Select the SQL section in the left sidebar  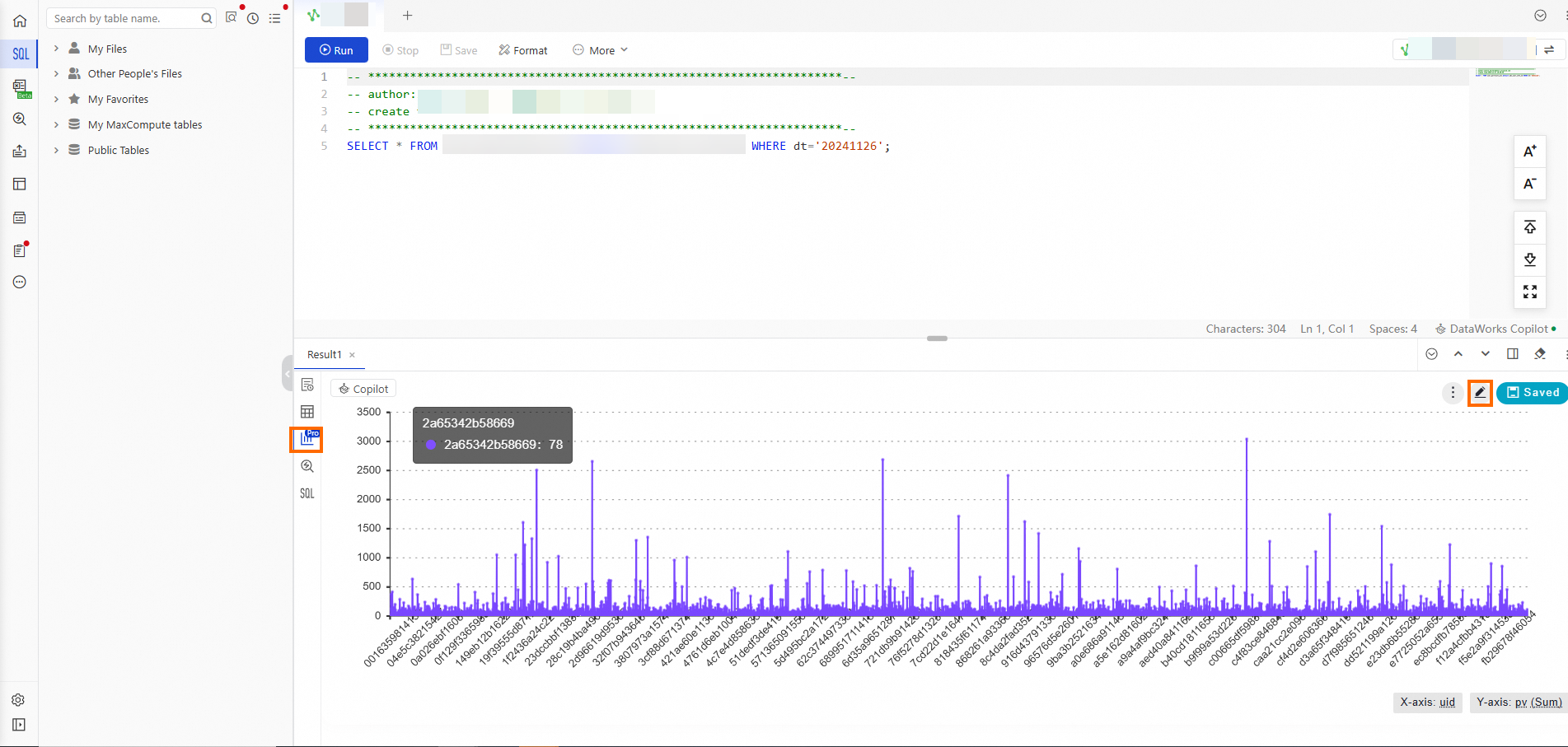pos(19,54)
